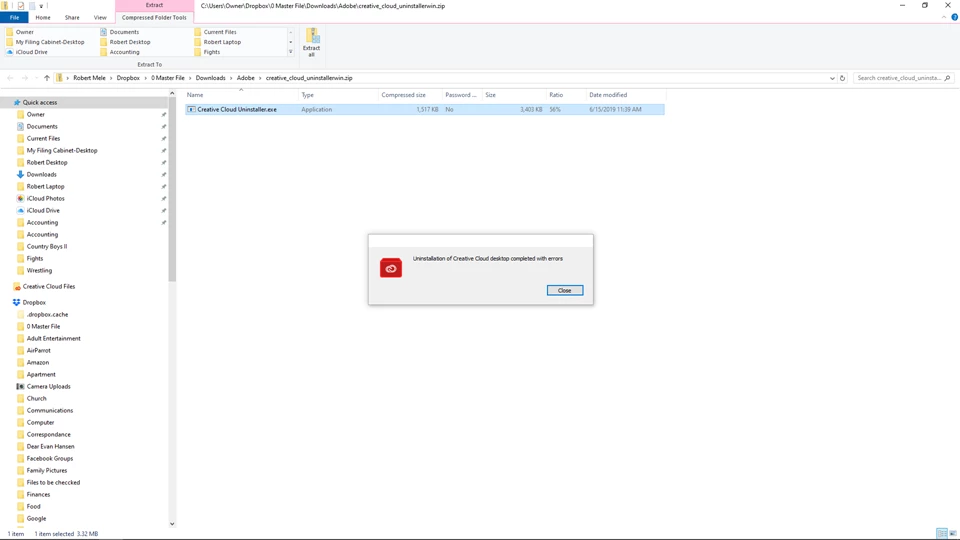Choose Fights in Extract To list
The height and width of the screenshot is (540, 960).
click(x=212, y=52)
